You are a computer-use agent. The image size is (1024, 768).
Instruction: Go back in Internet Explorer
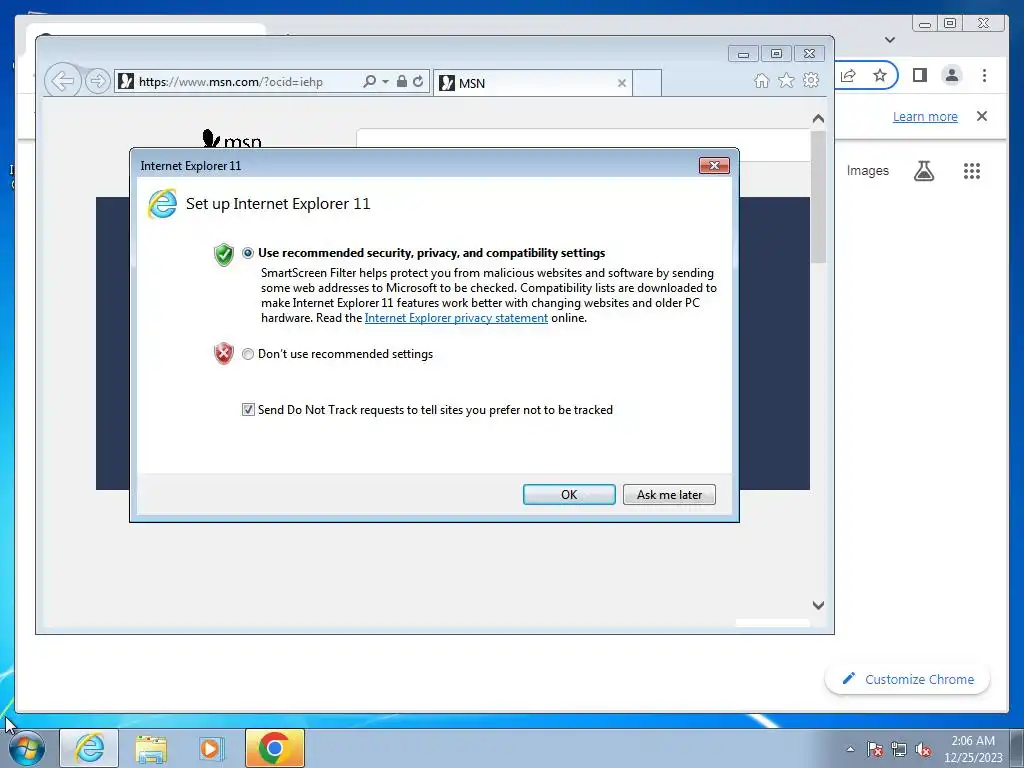click(x=63, y=82)
